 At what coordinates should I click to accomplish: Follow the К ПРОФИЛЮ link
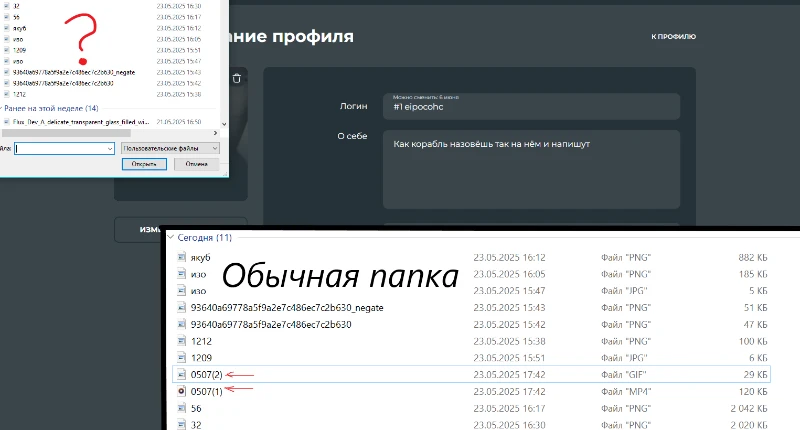click(673, 37)
